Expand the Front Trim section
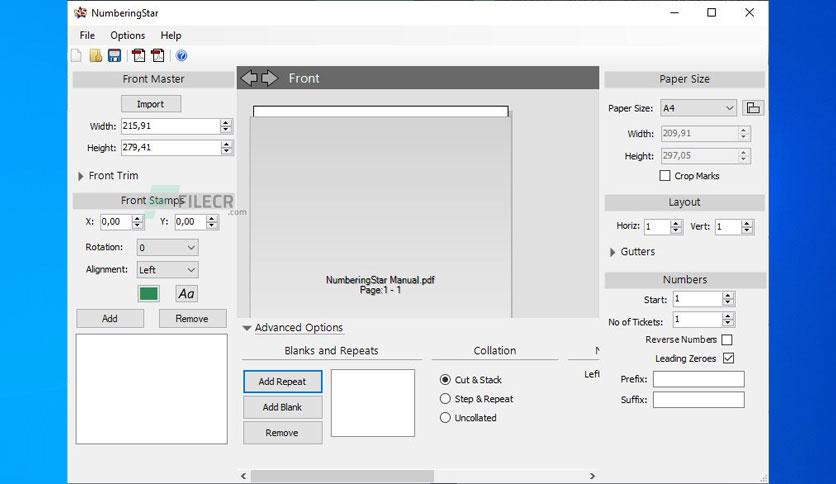This screenshot has height=484, width=836. click(x=81, y=176)
